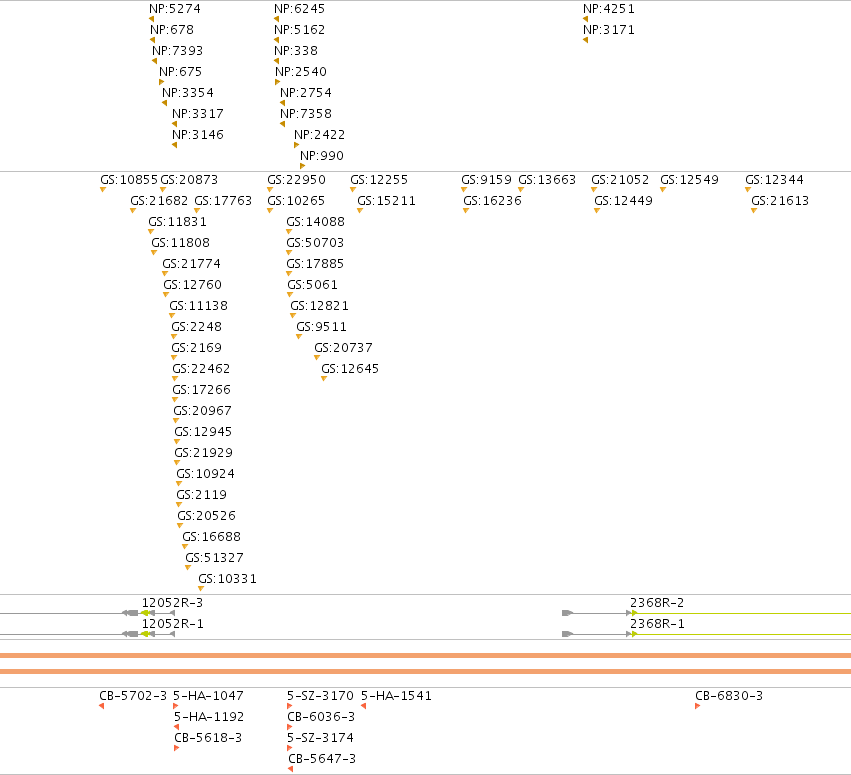Select the GS:16688 label
The image size is (851, 775).
tap(212, 537)
